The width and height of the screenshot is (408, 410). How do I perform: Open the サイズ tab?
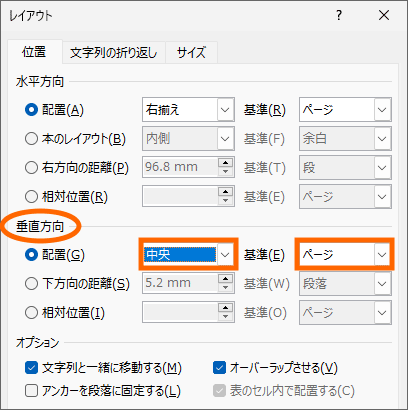[x=191, y=53]
